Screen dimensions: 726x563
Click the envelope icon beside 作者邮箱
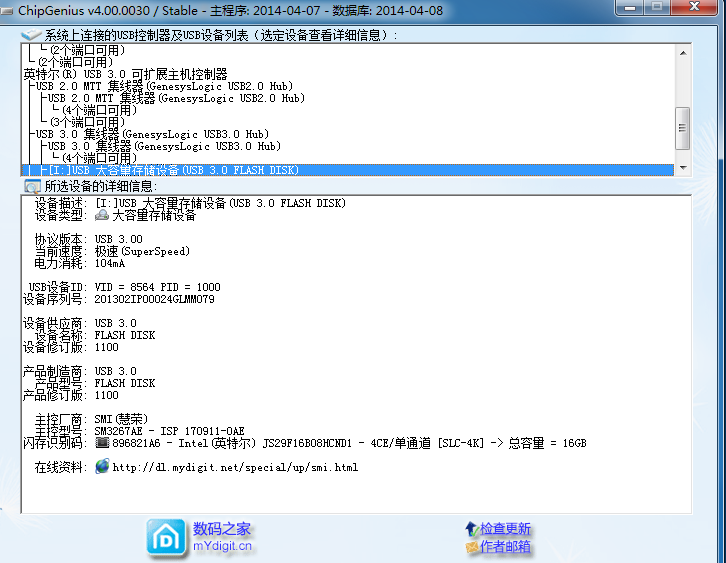(472, 547)
